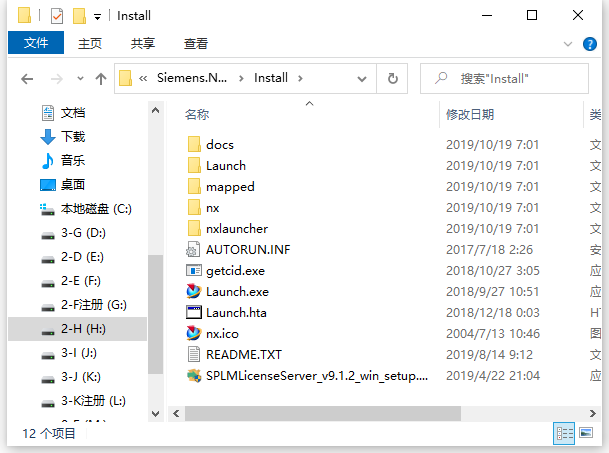Click the SPLMLicenseServer setup file icon
The height and width of the screenshot is (453, 609).
193,375
